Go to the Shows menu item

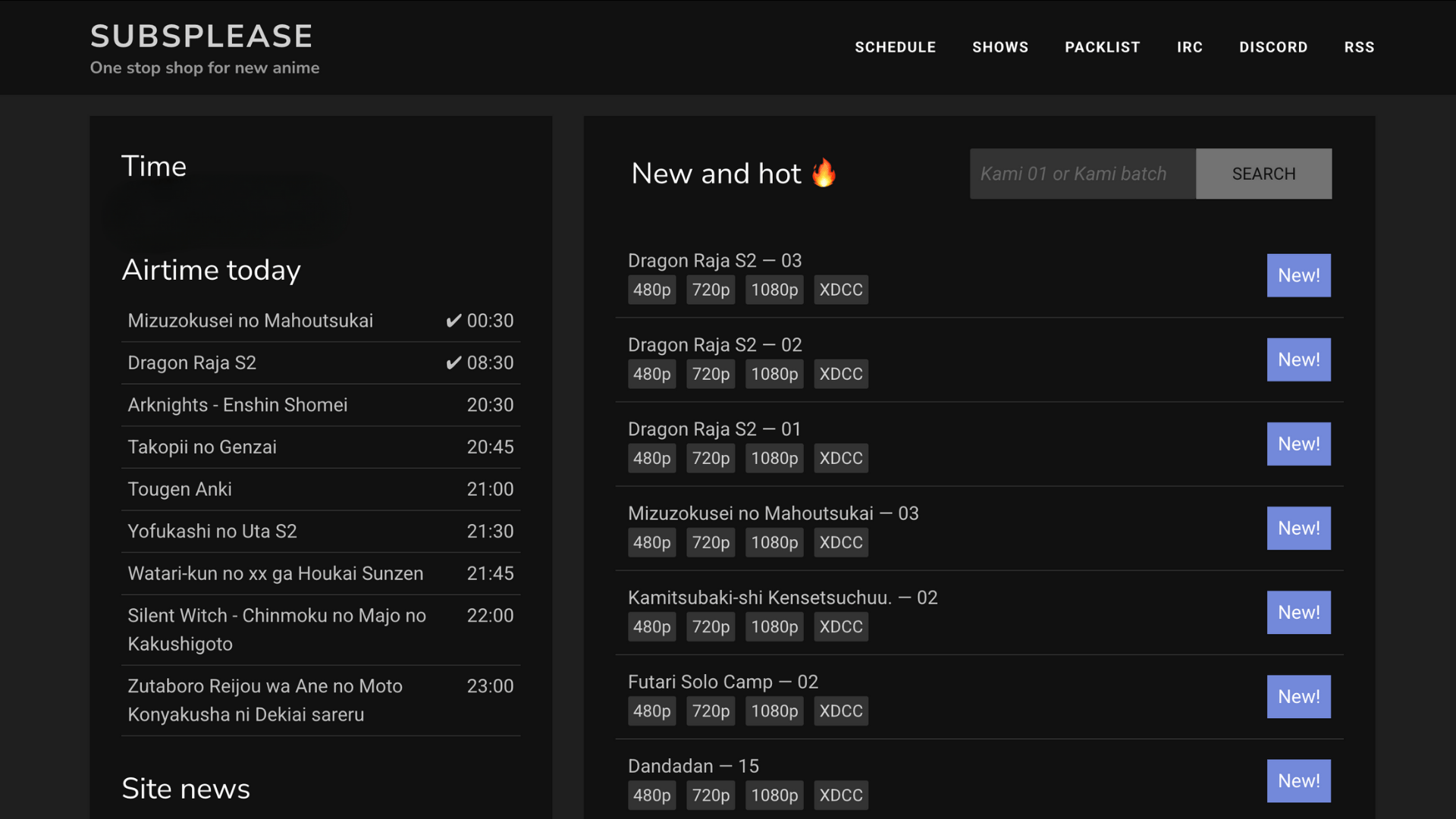[999, 47]
